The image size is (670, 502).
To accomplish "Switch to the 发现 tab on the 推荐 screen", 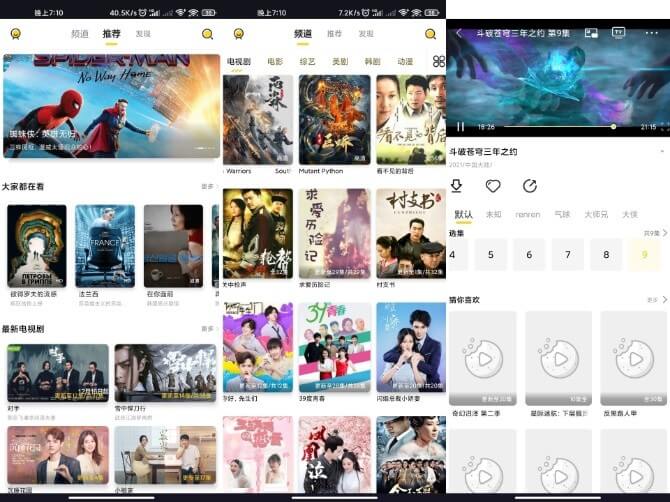I will (143, 34).
